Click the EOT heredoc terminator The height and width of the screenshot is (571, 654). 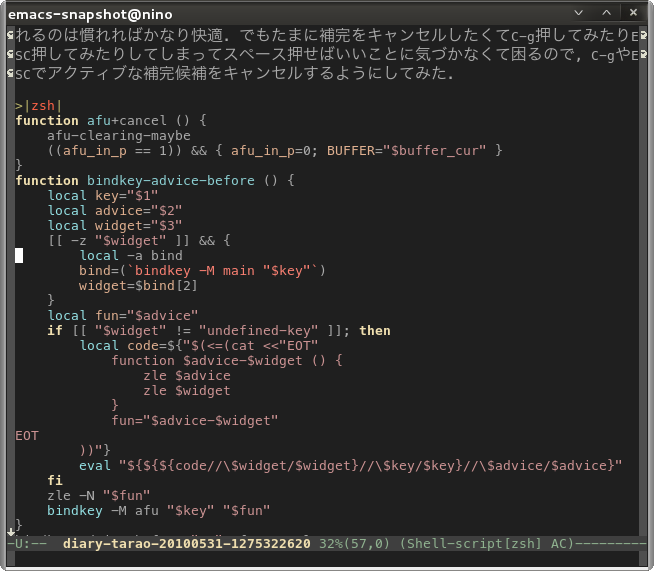coord(27,436)
